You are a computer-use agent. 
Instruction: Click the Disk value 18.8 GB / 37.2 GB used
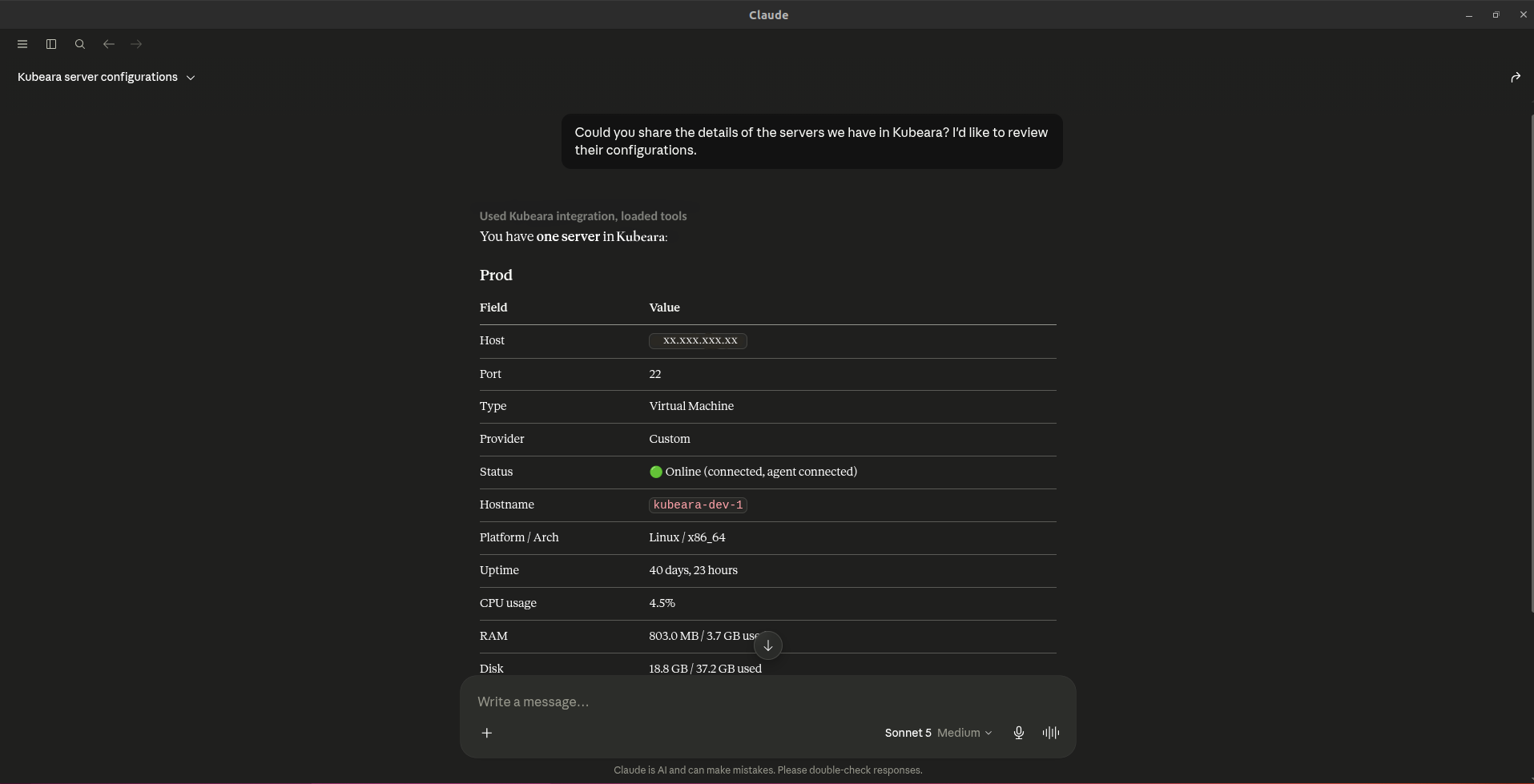706,669
